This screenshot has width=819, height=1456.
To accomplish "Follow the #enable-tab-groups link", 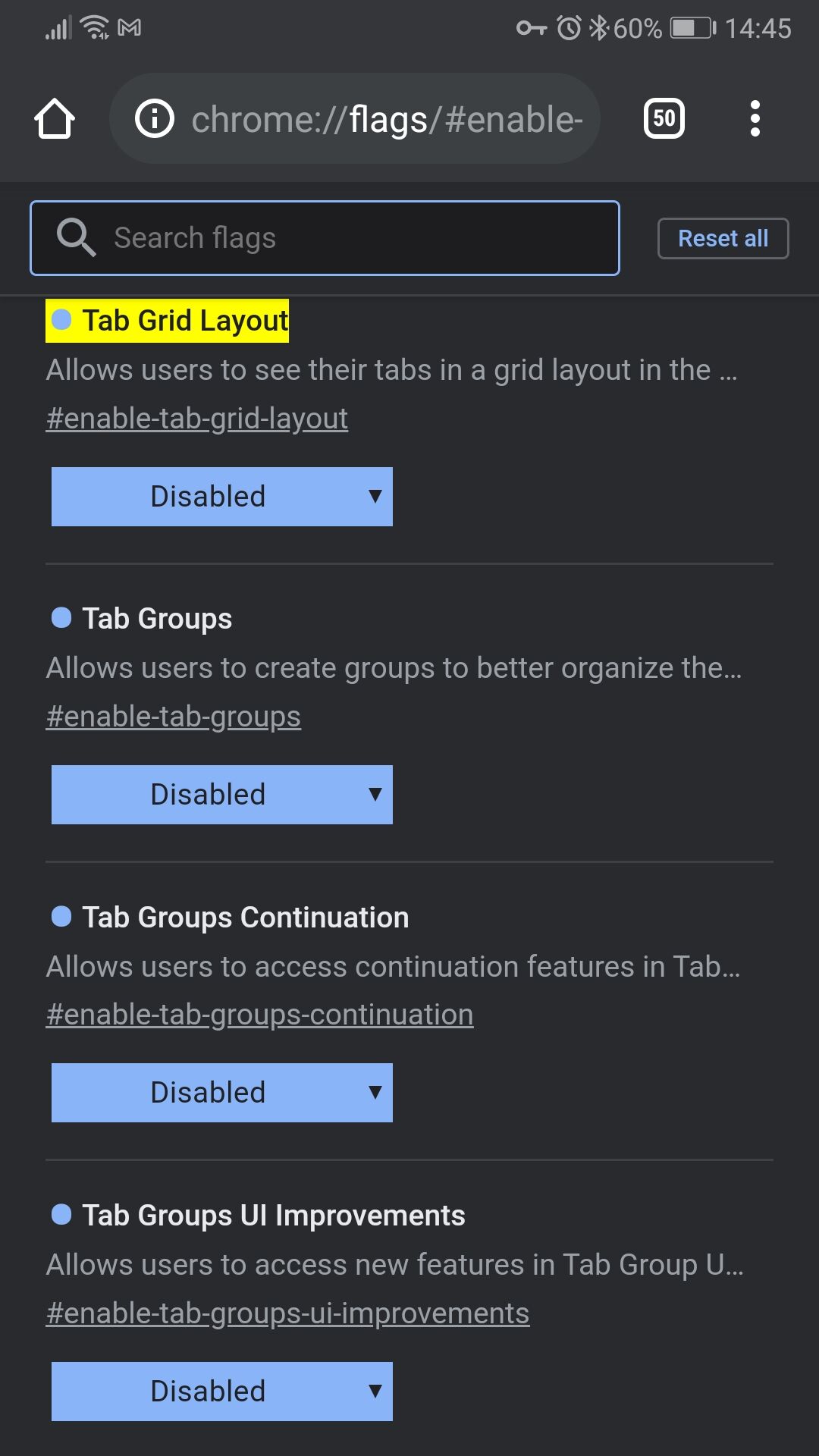I will (x=174, y=717).
